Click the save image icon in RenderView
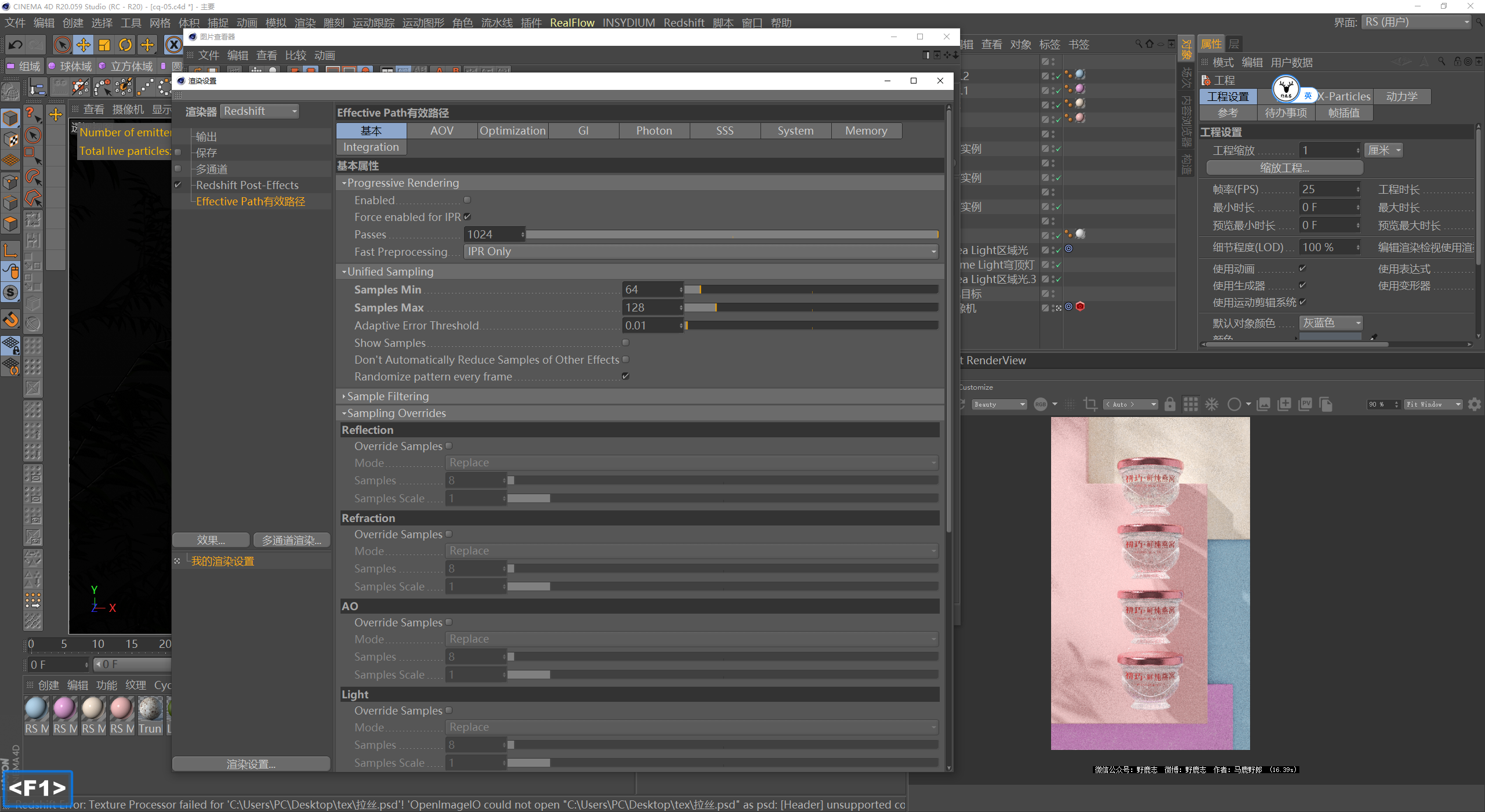This screenshot has height=812, width=1485. tap(1263, 404)
